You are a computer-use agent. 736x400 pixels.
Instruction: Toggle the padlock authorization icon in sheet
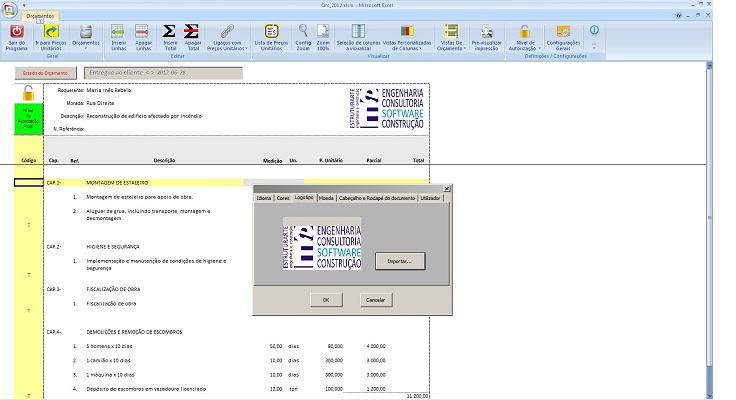click(28, 93)
